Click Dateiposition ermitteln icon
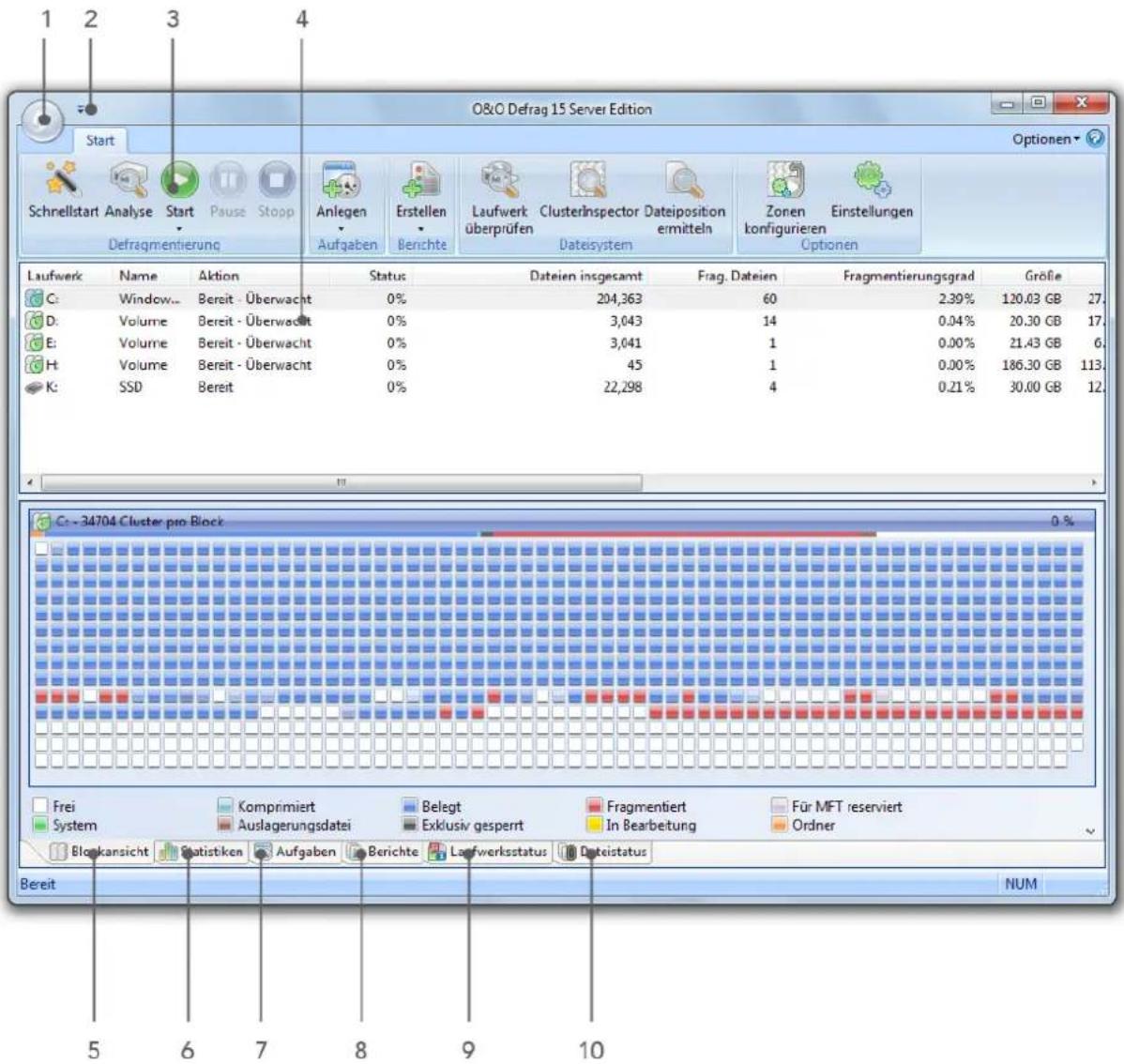This screenshot has height=1064, width=1124. click(685, 179)
